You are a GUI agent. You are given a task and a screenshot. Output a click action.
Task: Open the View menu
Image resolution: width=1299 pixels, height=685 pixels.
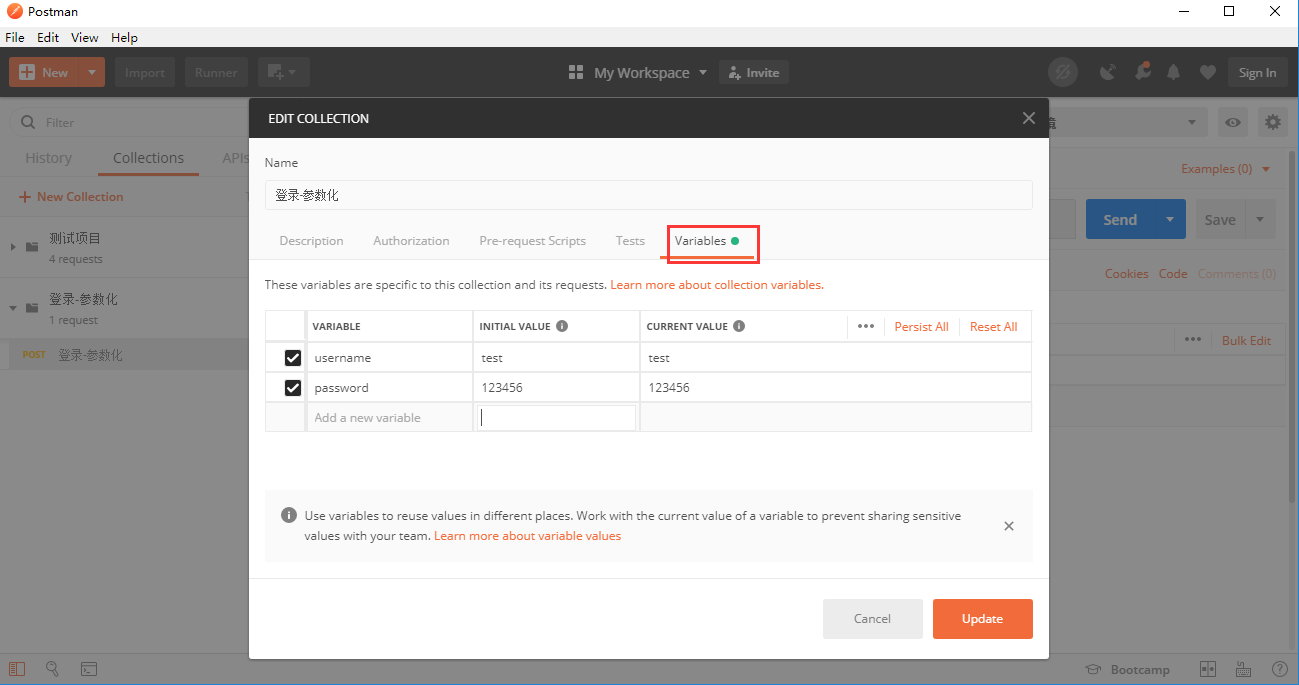click(84, 37)
